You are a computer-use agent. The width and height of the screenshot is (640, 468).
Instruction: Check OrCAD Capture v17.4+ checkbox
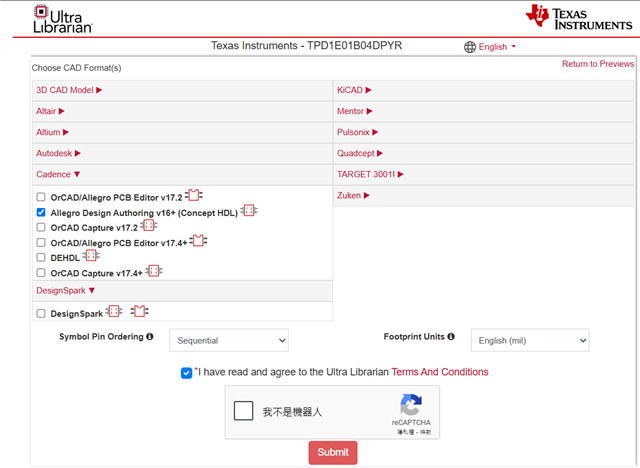(x=41, y=273)
